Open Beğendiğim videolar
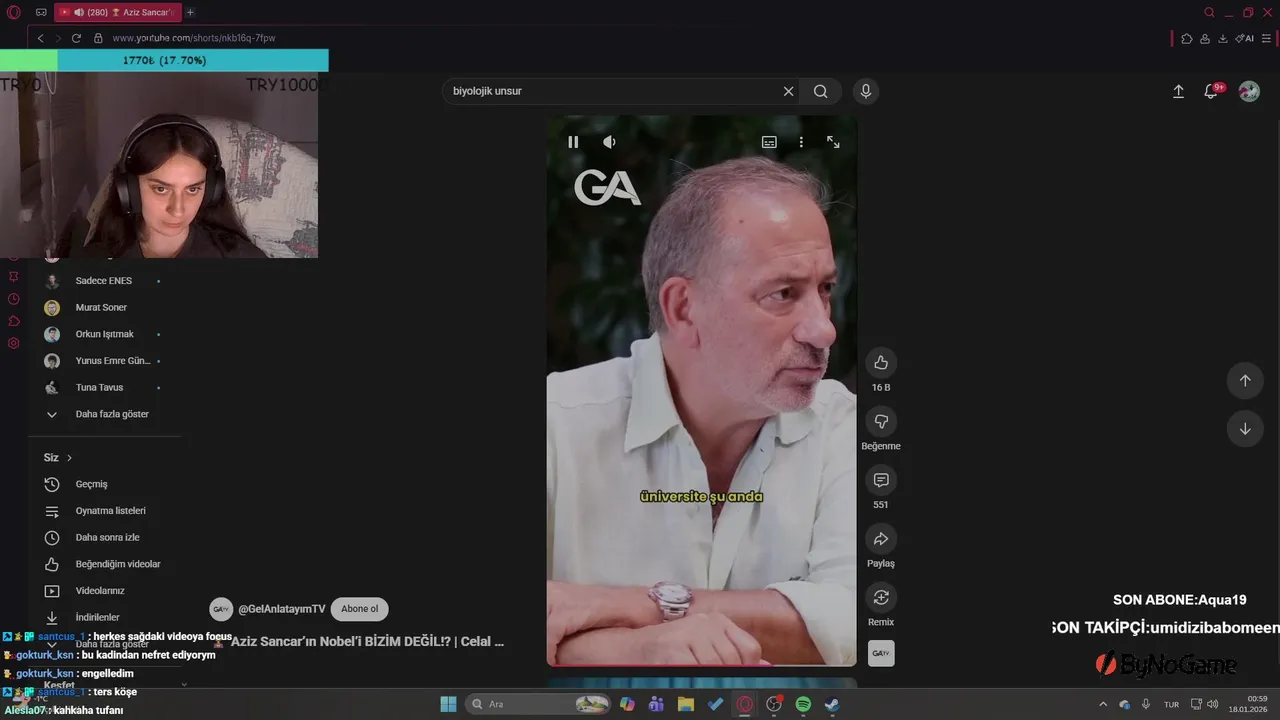This screenshot has height=720, width=1280. point(118,564)
